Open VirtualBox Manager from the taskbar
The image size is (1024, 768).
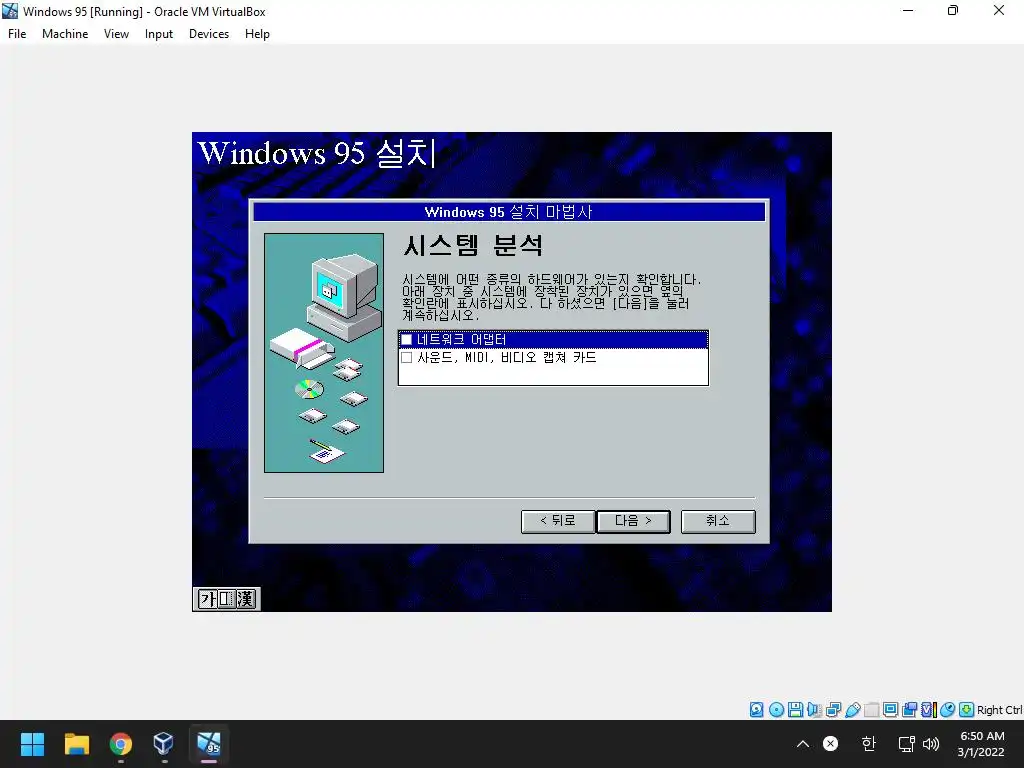(163, 744)
